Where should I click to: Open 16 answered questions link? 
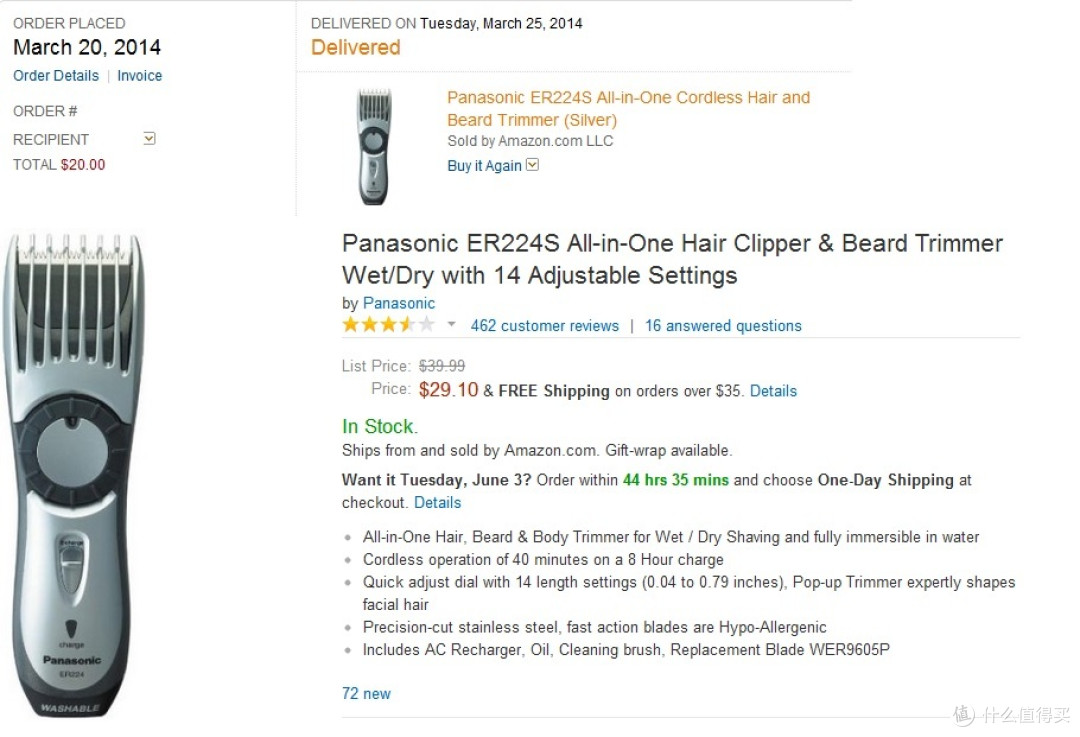coord(723,326)
